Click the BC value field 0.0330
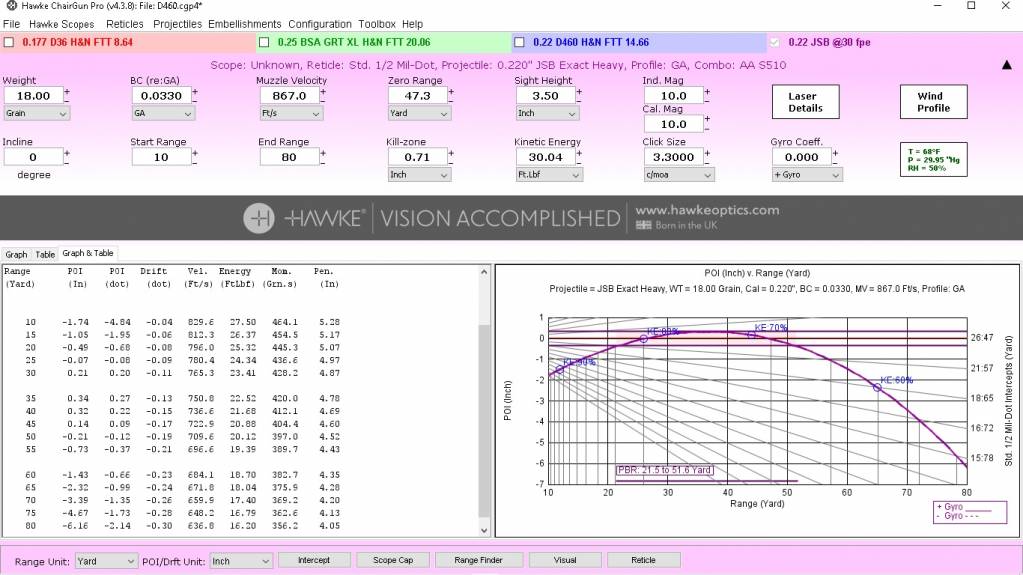This screenshot has height=575, width=1023. [161, 95]
